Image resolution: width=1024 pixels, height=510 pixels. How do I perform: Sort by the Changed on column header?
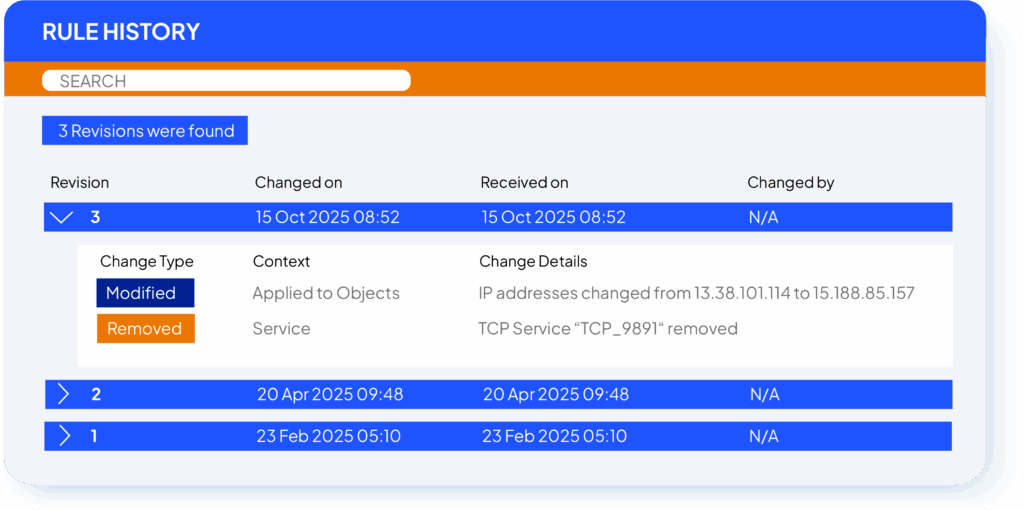[x=298, y=183]
